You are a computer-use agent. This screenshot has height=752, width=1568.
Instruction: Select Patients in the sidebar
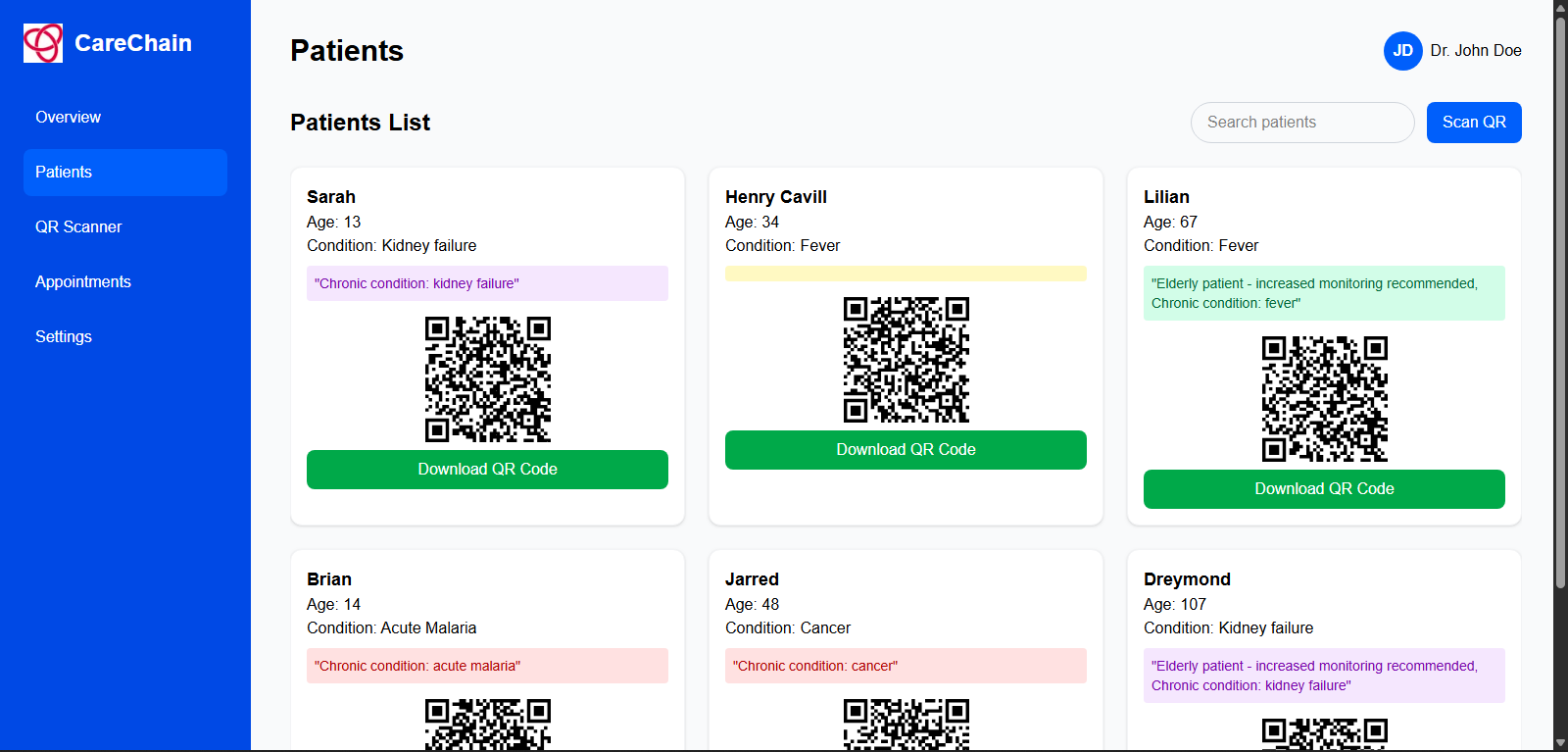pos(125,173)
